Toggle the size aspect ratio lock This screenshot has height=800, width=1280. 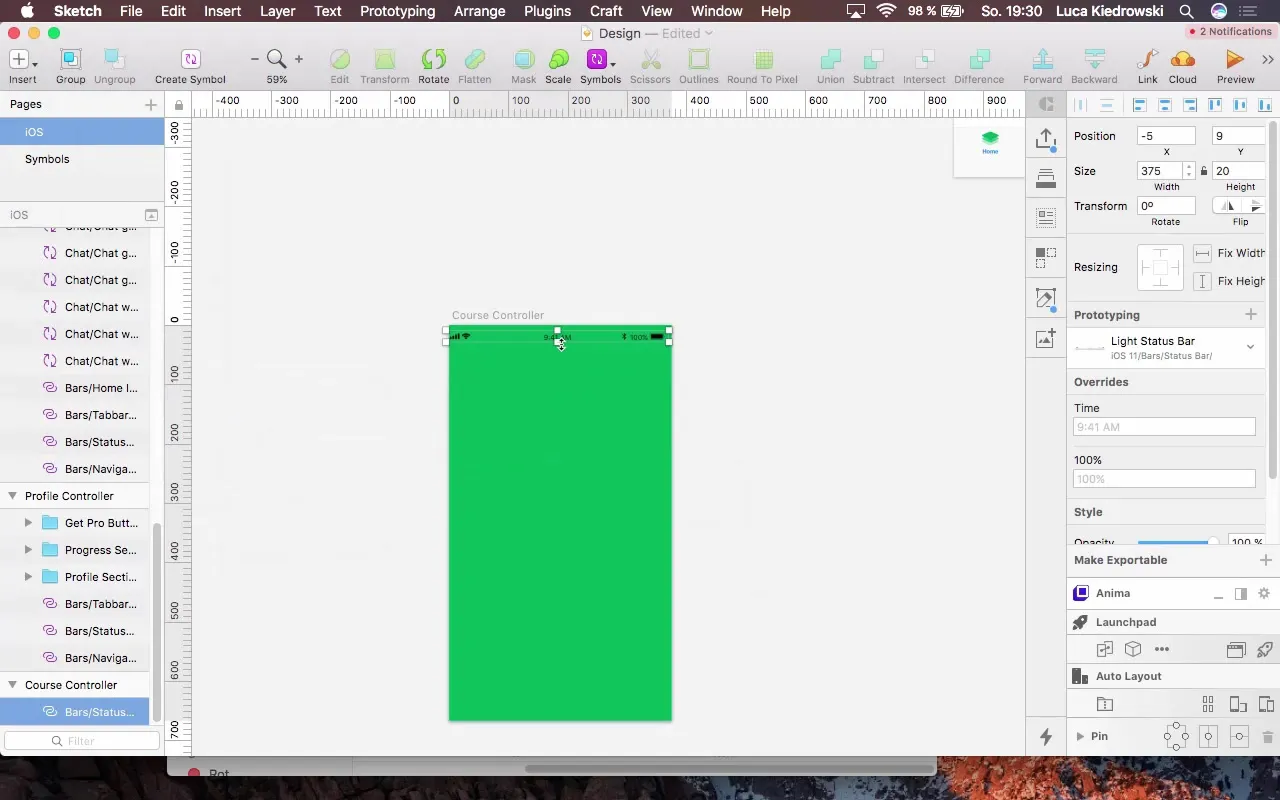coord(1204,171)
